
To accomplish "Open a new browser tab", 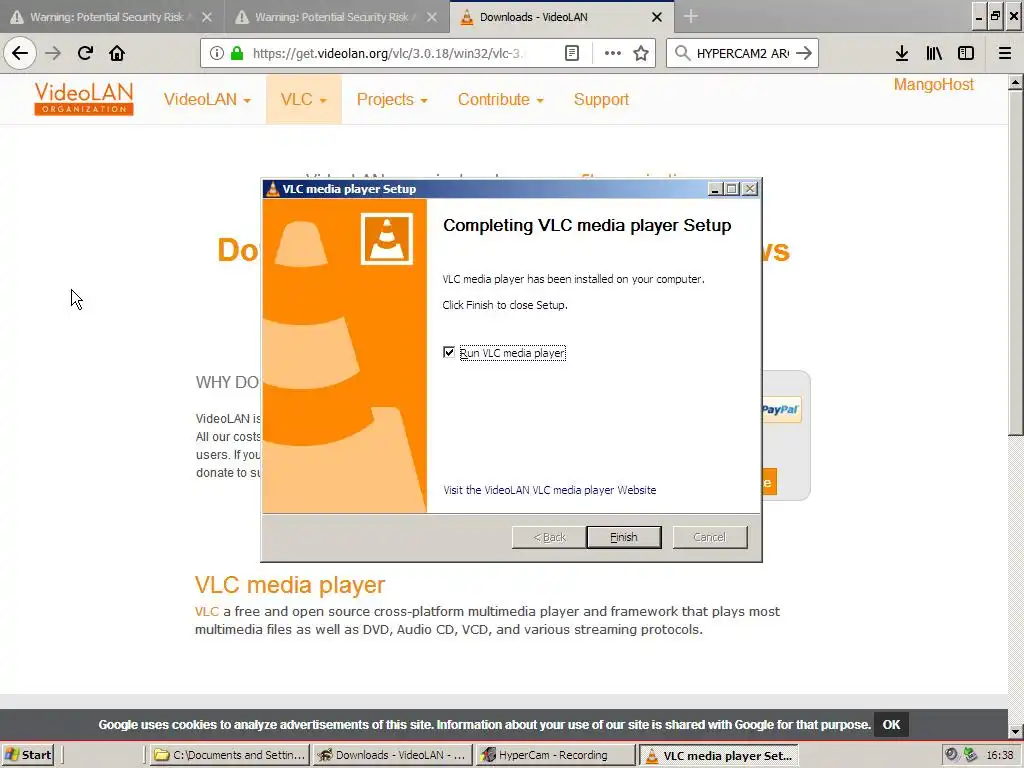I will coord(691,16).
